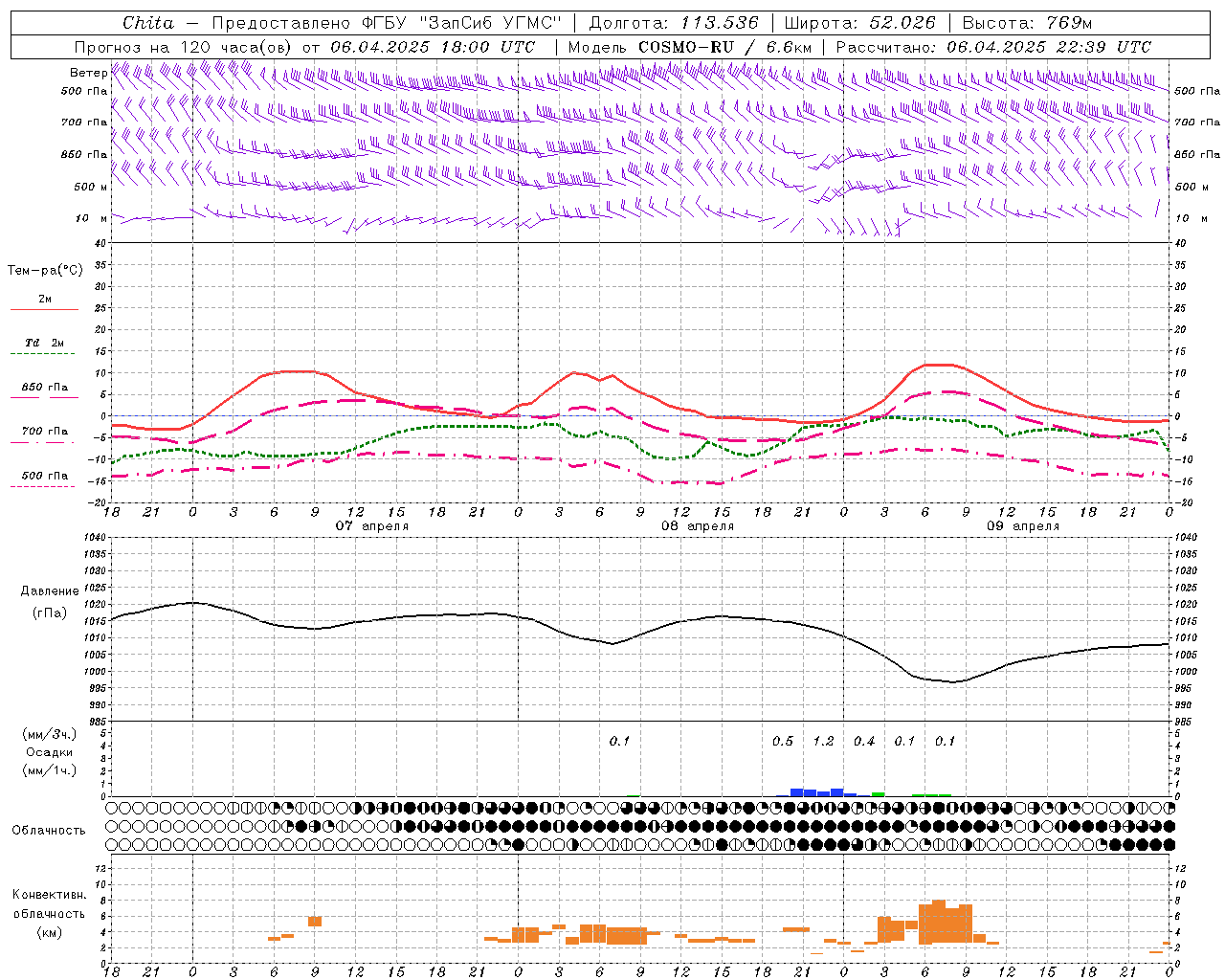Click the '09 апреля' date label
This screenshot has height=980, width=1225.
pos(1023,526)
